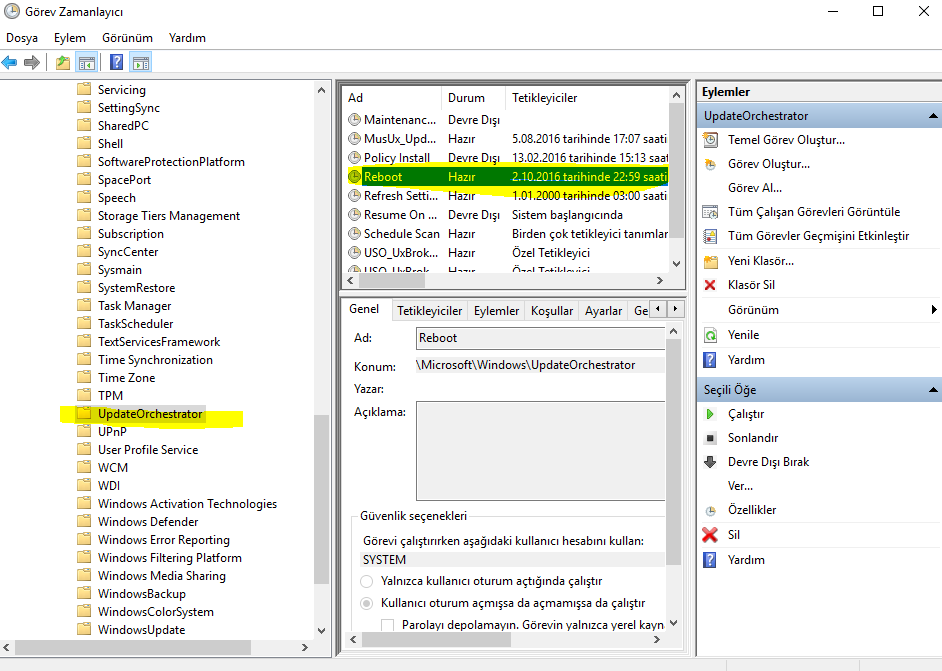Click Görev Al... in the actions pane
The image size is (942, 671).
coord(754,188)
